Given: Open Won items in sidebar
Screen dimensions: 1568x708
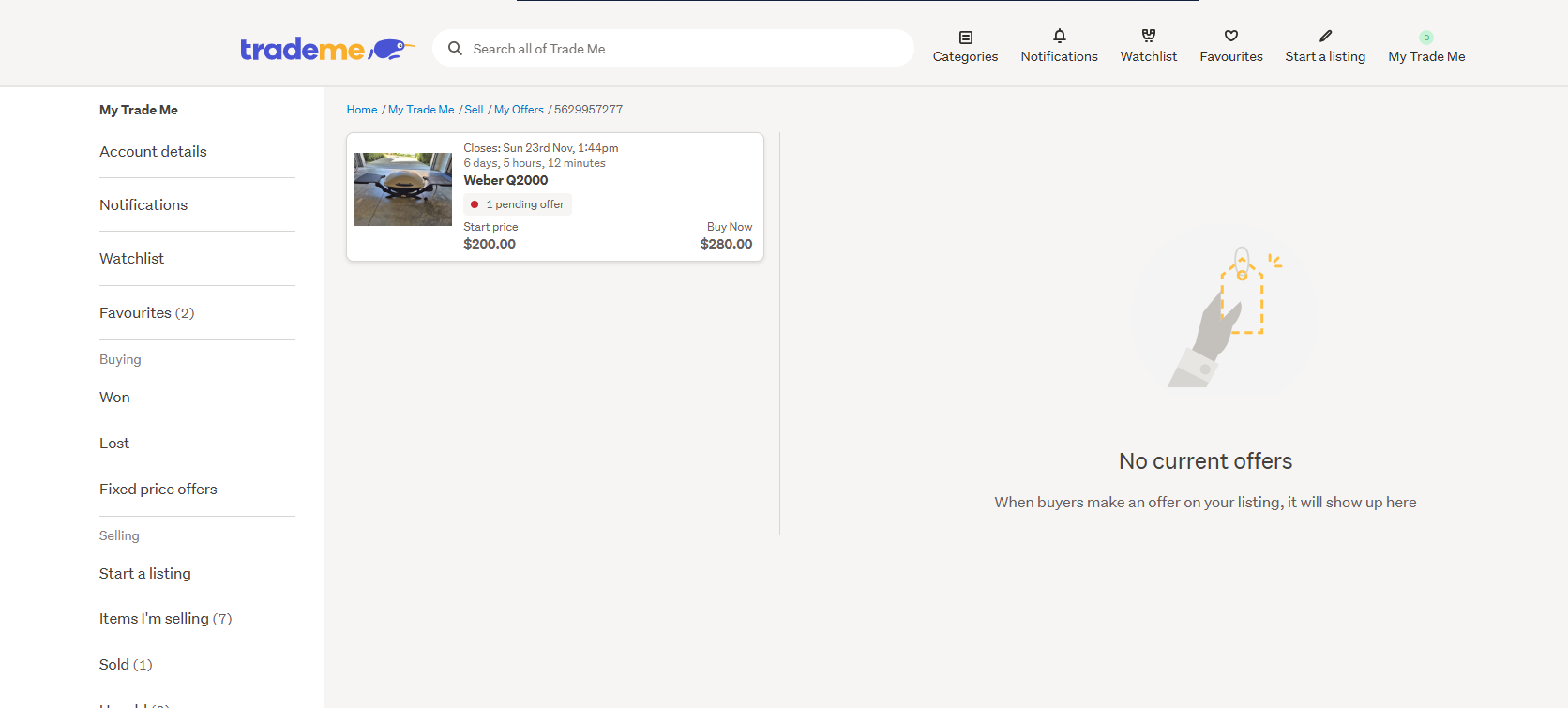Looking at the screenshot, I should (x=114, y=398).
